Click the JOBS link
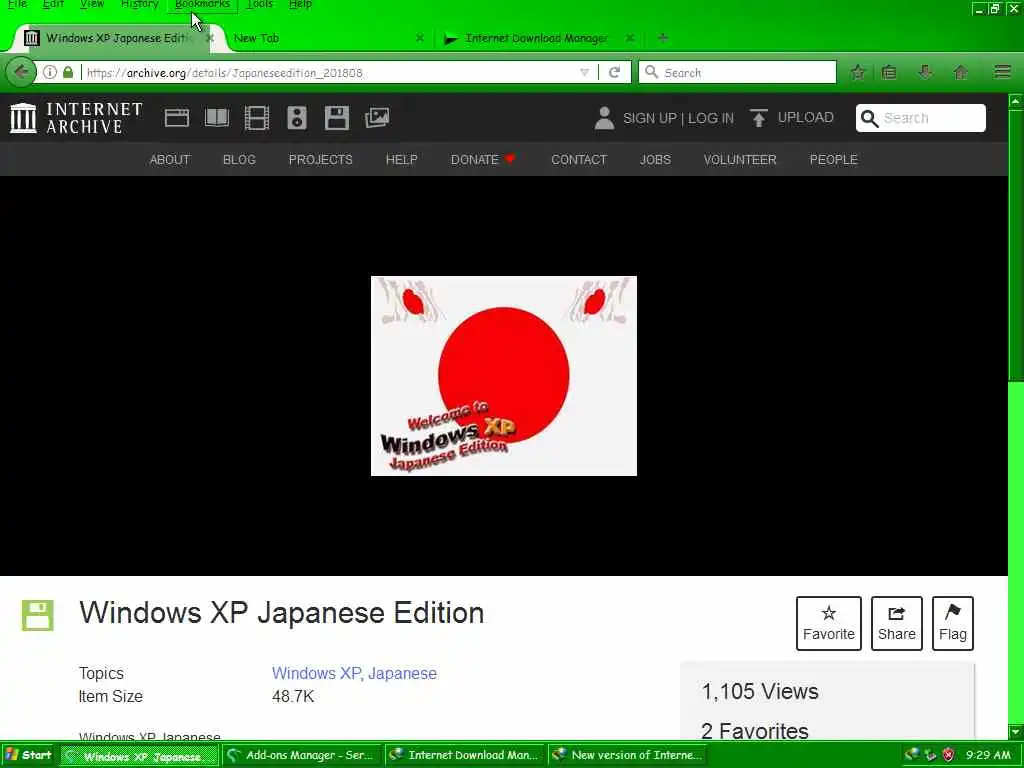1024x768 pixels. [x=656, y=159]
